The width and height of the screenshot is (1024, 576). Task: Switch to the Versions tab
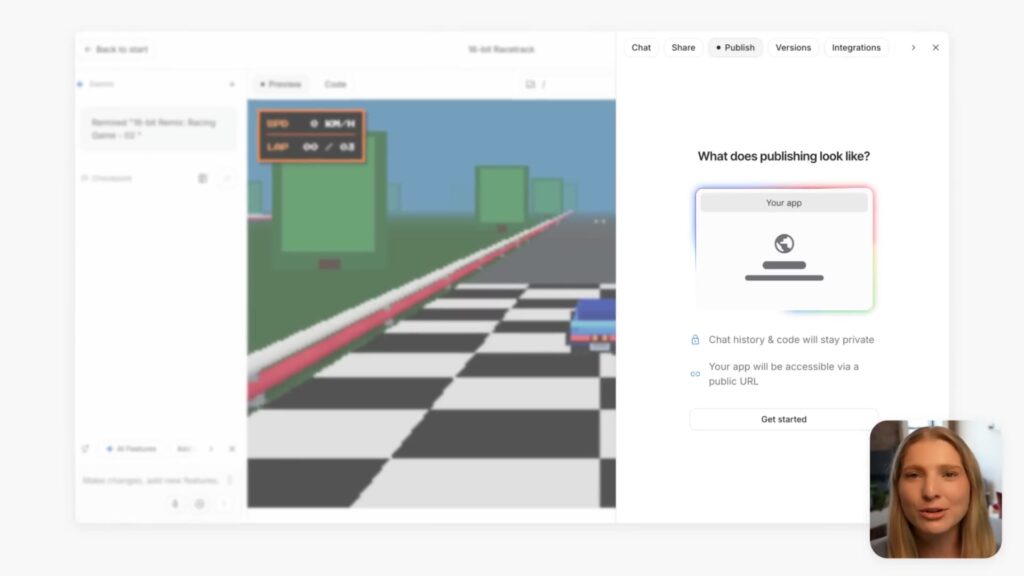point(793,48)
